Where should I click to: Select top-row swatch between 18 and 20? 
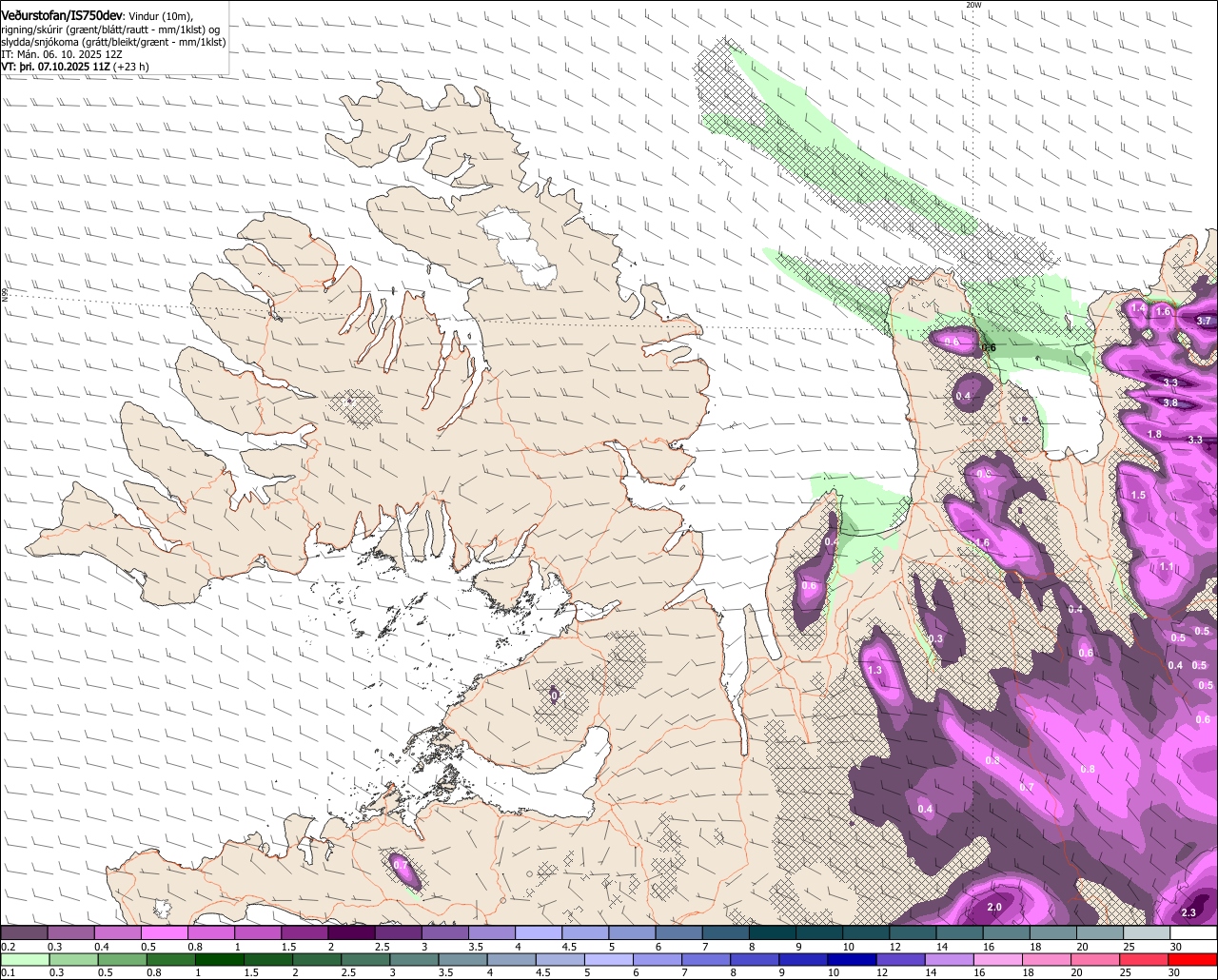click(1054, 932)
